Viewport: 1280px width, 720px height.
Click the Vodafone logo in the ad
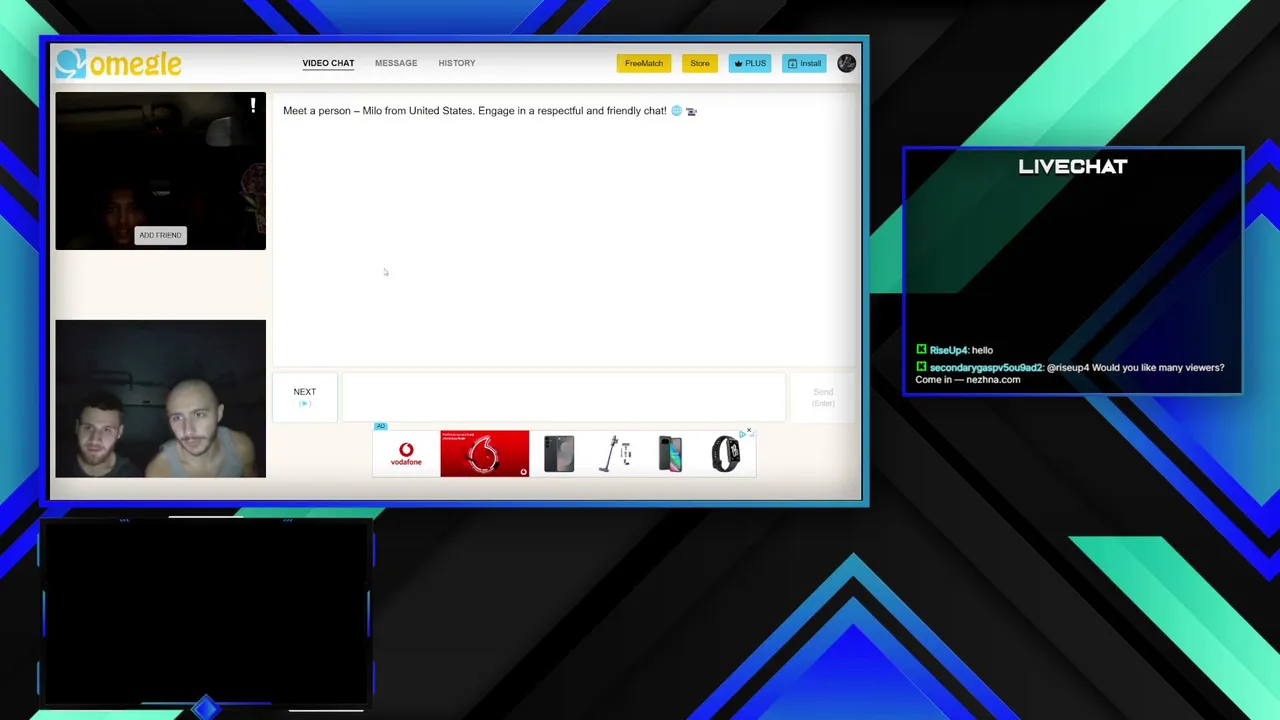406,454
